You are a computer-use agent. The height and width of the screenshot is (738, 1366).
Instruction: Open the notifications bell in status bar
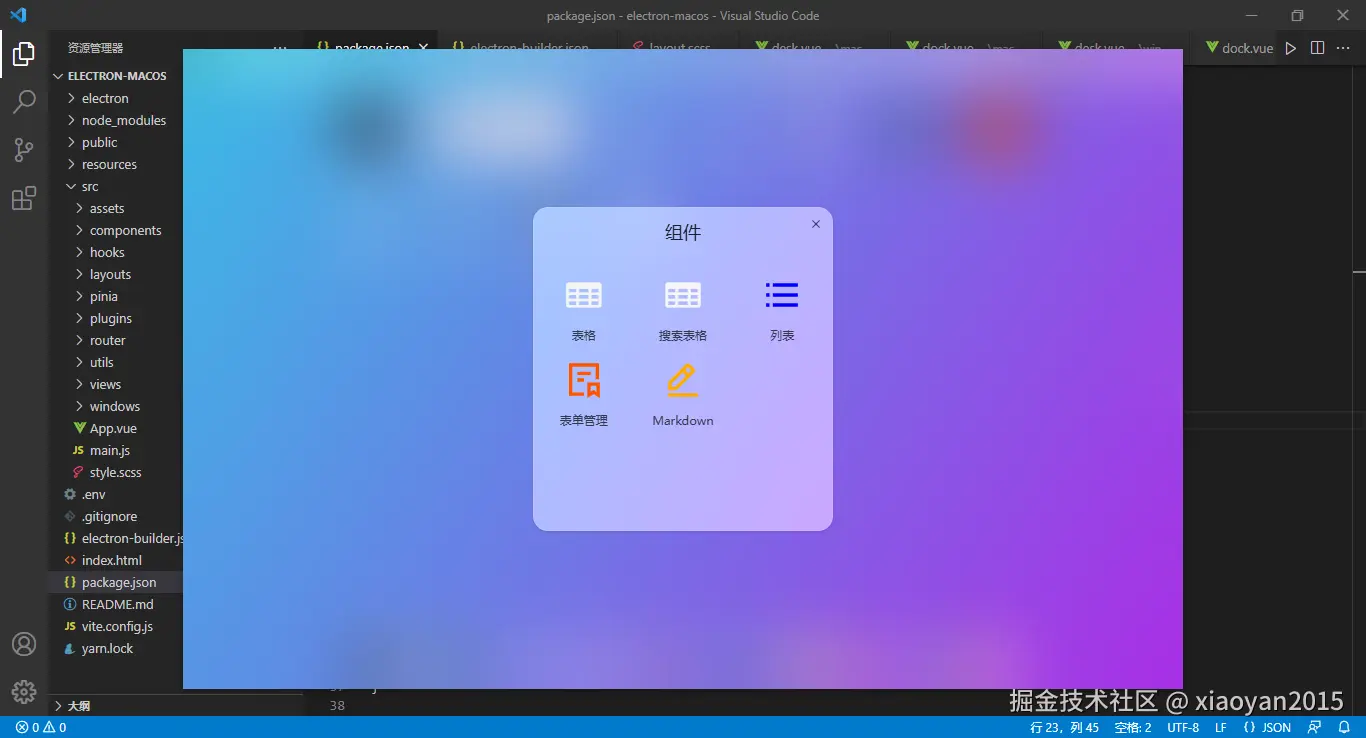point(1344,727)
